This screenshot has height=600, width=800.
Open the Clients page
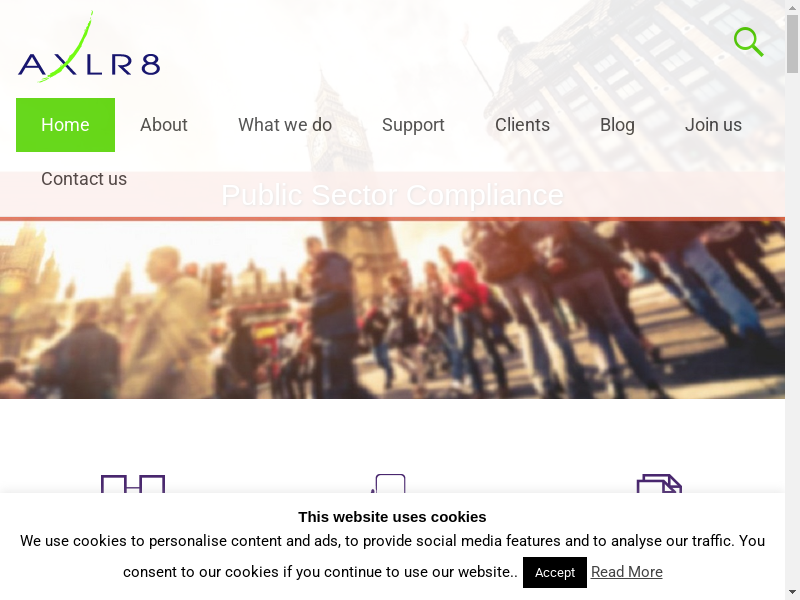522,125
